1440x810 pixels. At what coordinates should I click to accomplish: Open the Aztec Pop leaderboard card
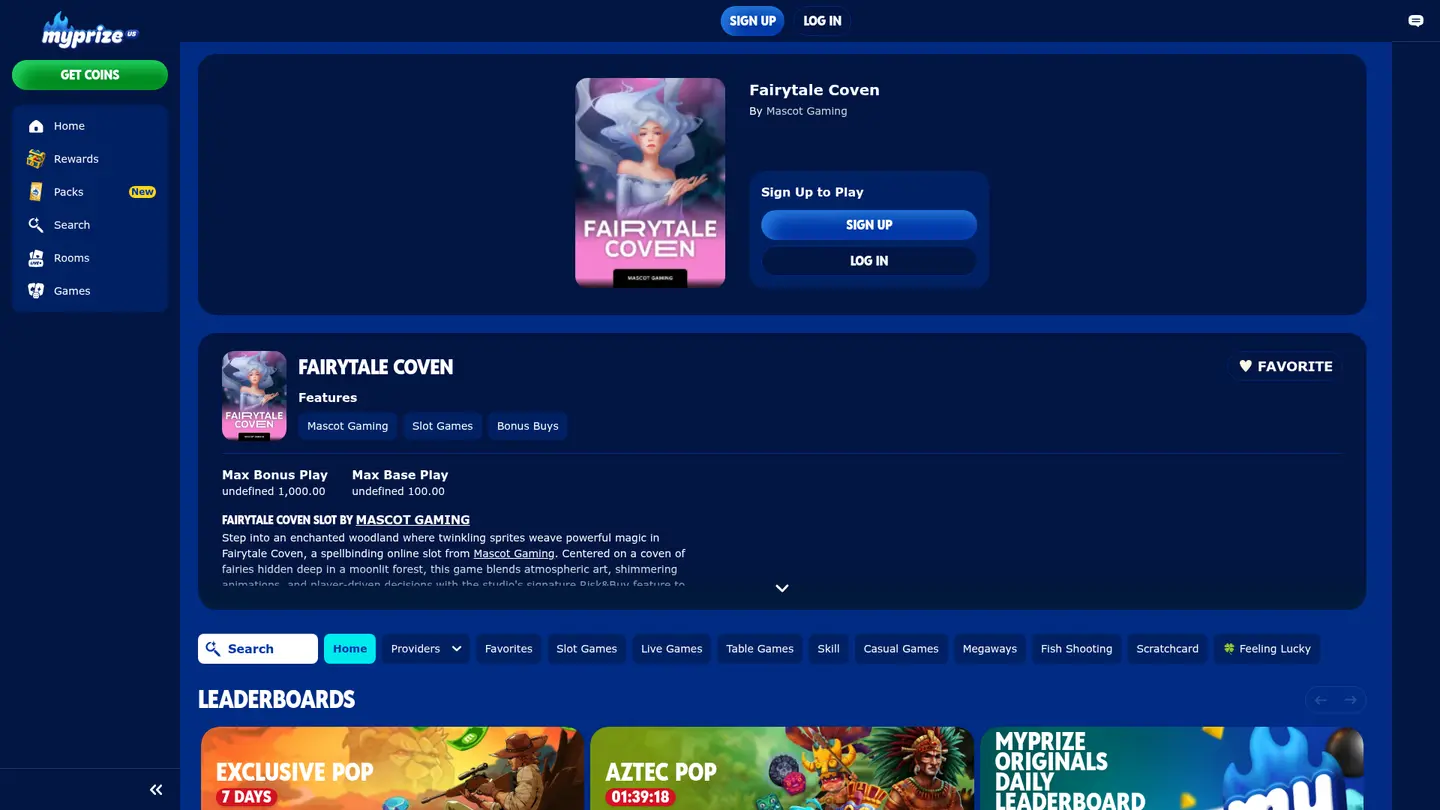pyautogui.click(x=782, y=768)
